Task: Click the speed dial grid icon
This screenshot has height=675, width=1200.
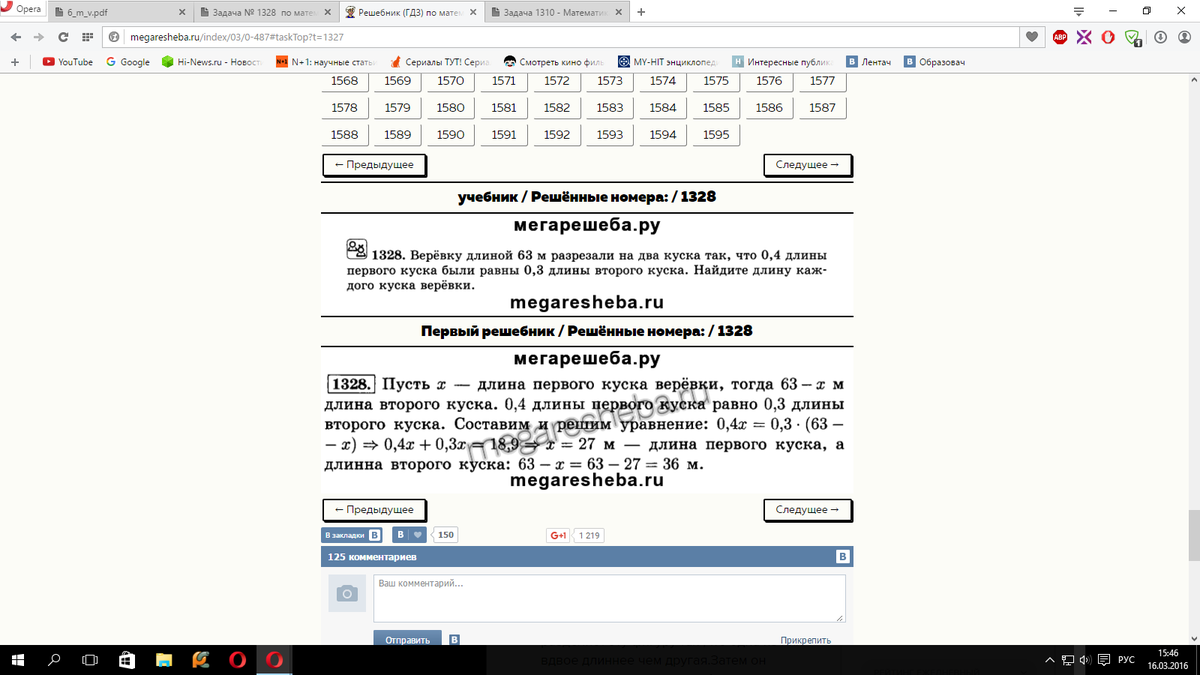Action: (86, 37)
